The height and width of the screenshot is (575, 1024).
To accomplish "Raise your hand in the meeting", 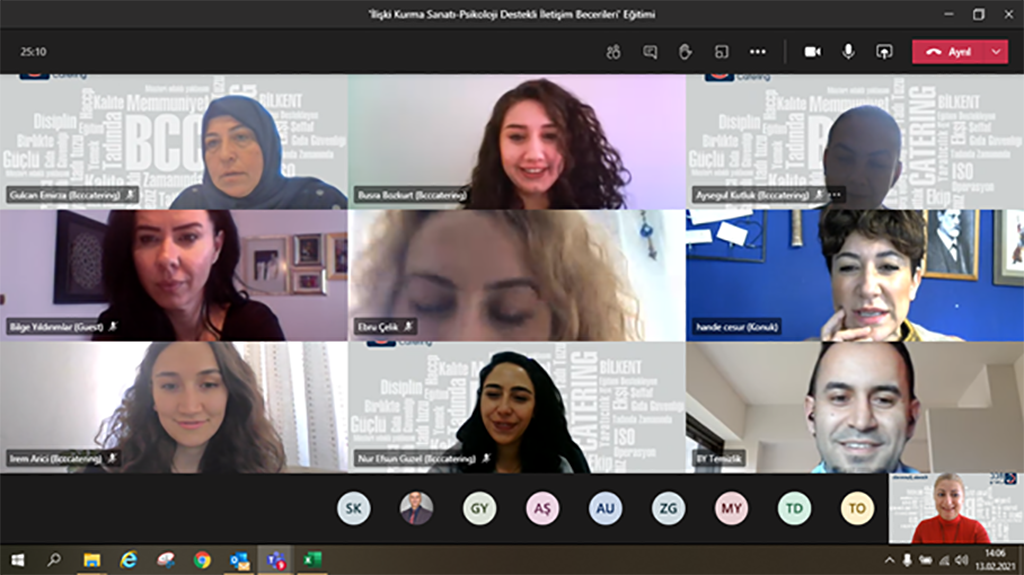I will pyautogui.click(x=685, y=52).
